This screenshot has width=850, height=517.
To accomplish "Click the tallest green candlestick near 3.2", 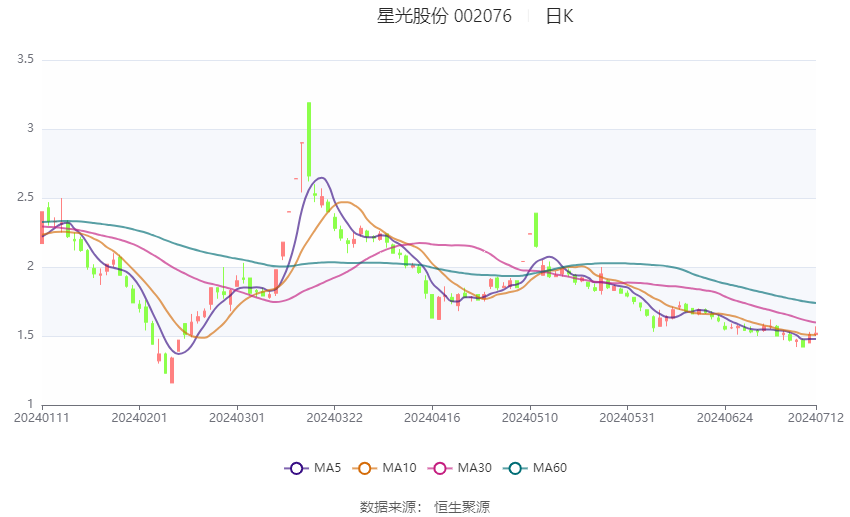I will 309,139.
